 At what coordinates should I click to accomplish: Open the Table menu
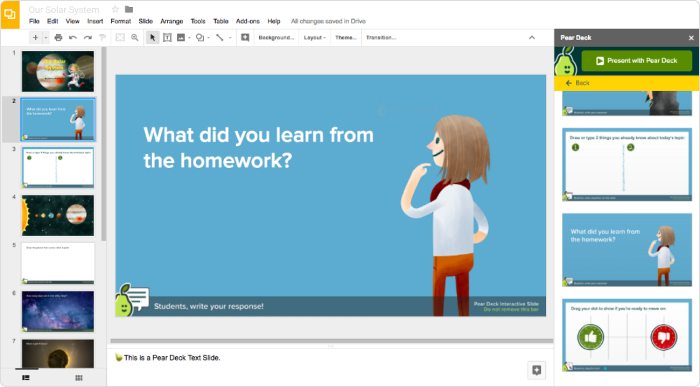(x=221, y=21)
